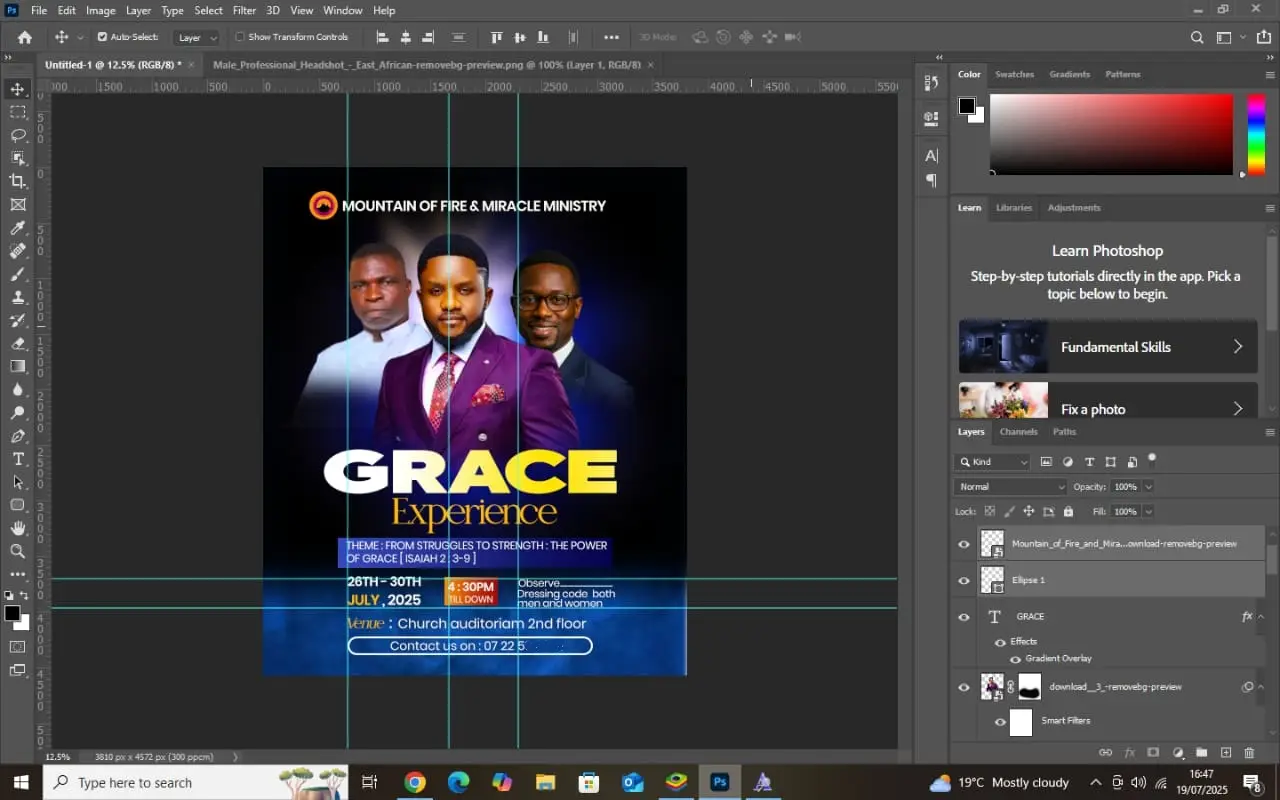1280x800 pixels.
Task: Hide the GRACE text layer
Action: (x=964, y=617)
